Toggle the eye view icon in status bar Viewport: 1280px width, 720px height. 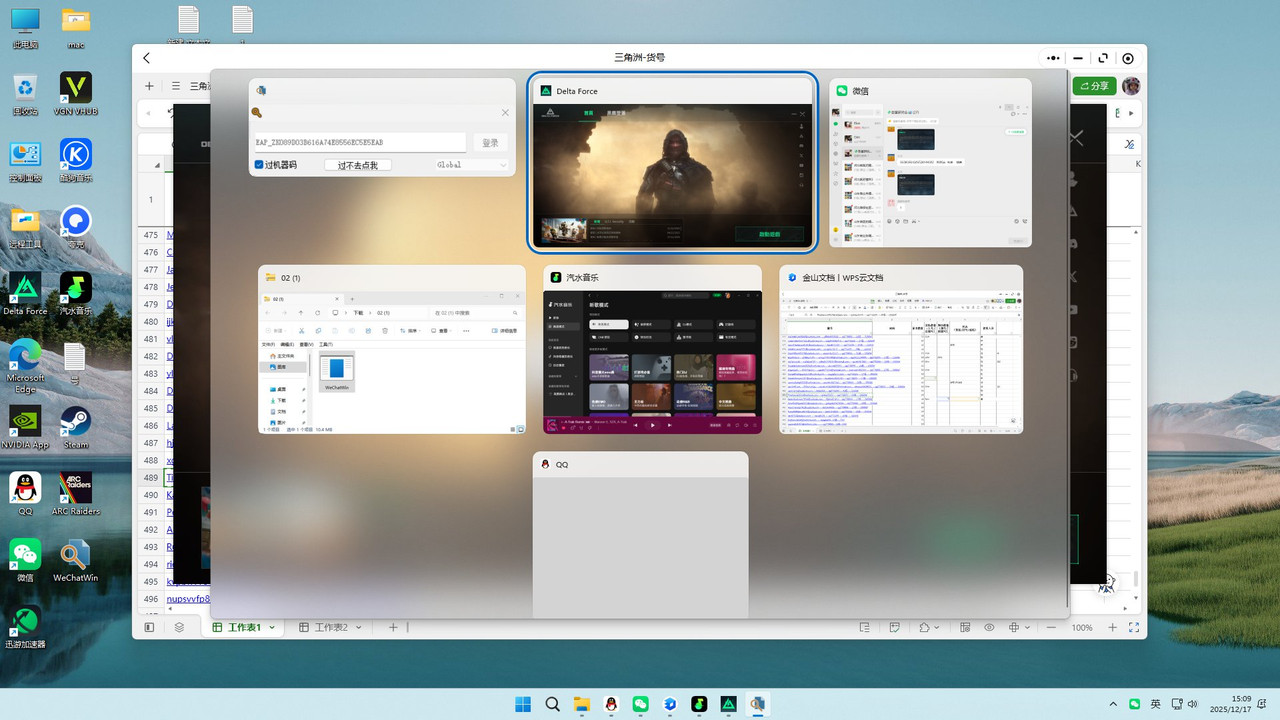click(989, 627)
